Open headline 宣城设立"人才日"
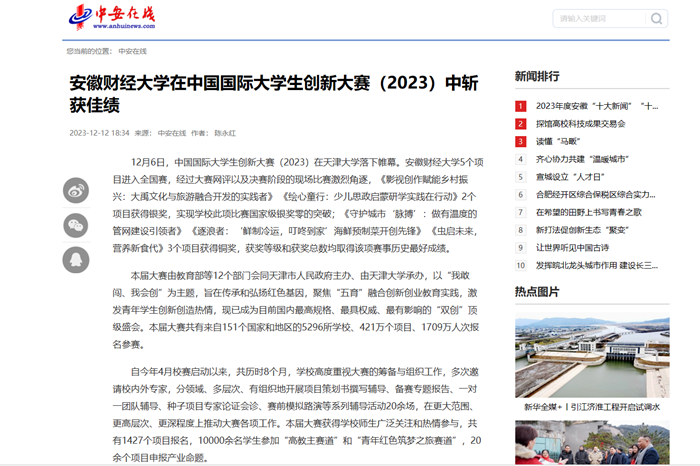The image size is (700, 466). [566, 177]
